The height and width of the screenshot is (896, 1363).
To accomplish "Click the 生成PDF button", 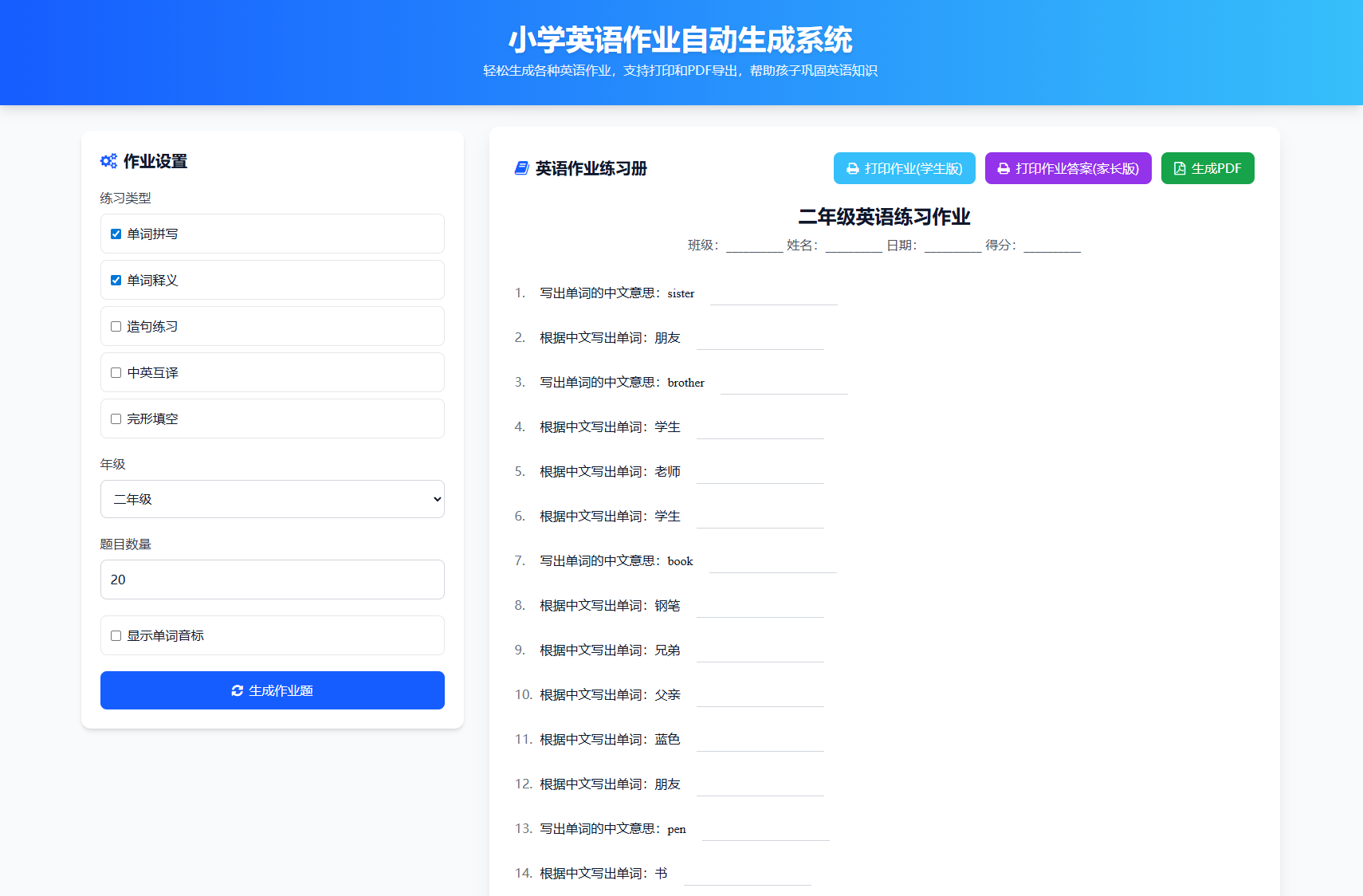I will click(1208, 168).
